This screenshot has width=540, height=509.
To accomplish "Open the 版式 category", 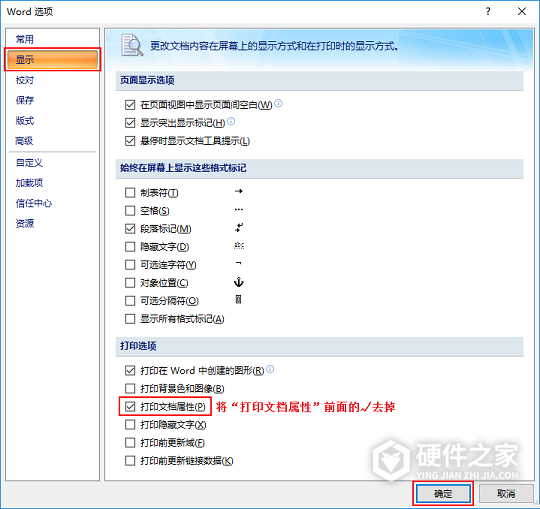I will coord(25,121).
